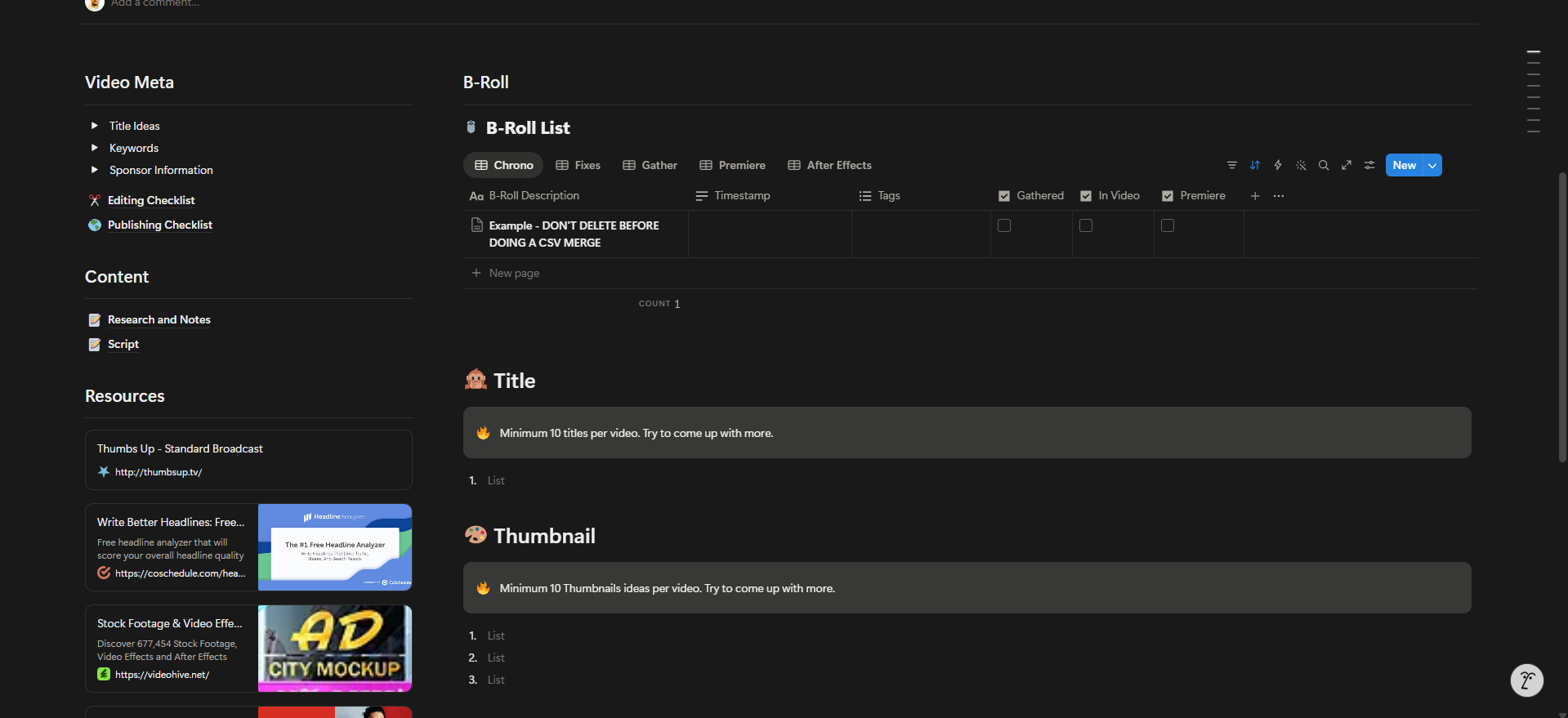Viewport: 1568px width, 718px height.
Task: Open the Publishing Checklist page link
Action: point(160,225)
